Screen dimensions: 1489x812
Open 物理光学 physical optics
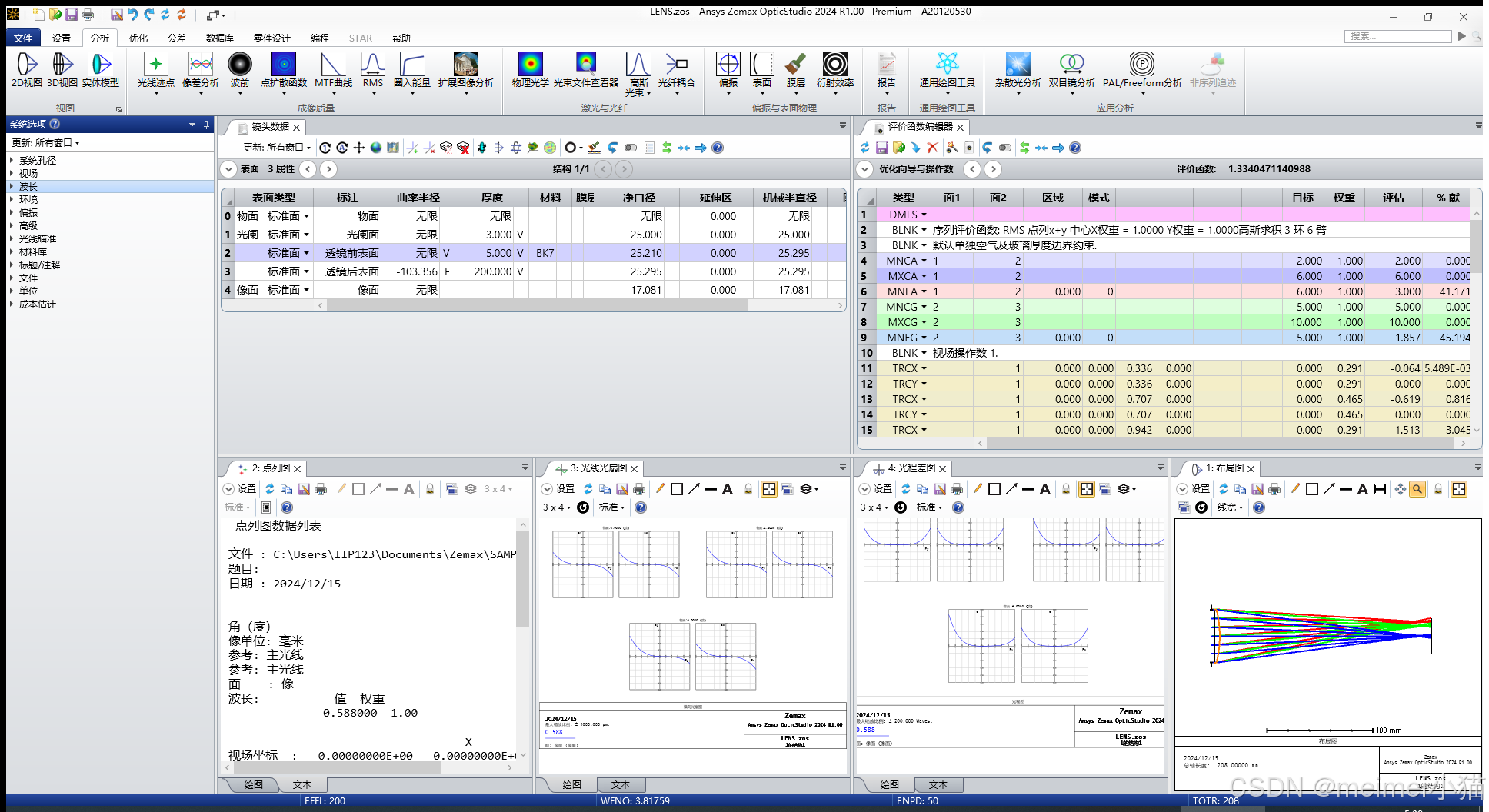(531, 70)
